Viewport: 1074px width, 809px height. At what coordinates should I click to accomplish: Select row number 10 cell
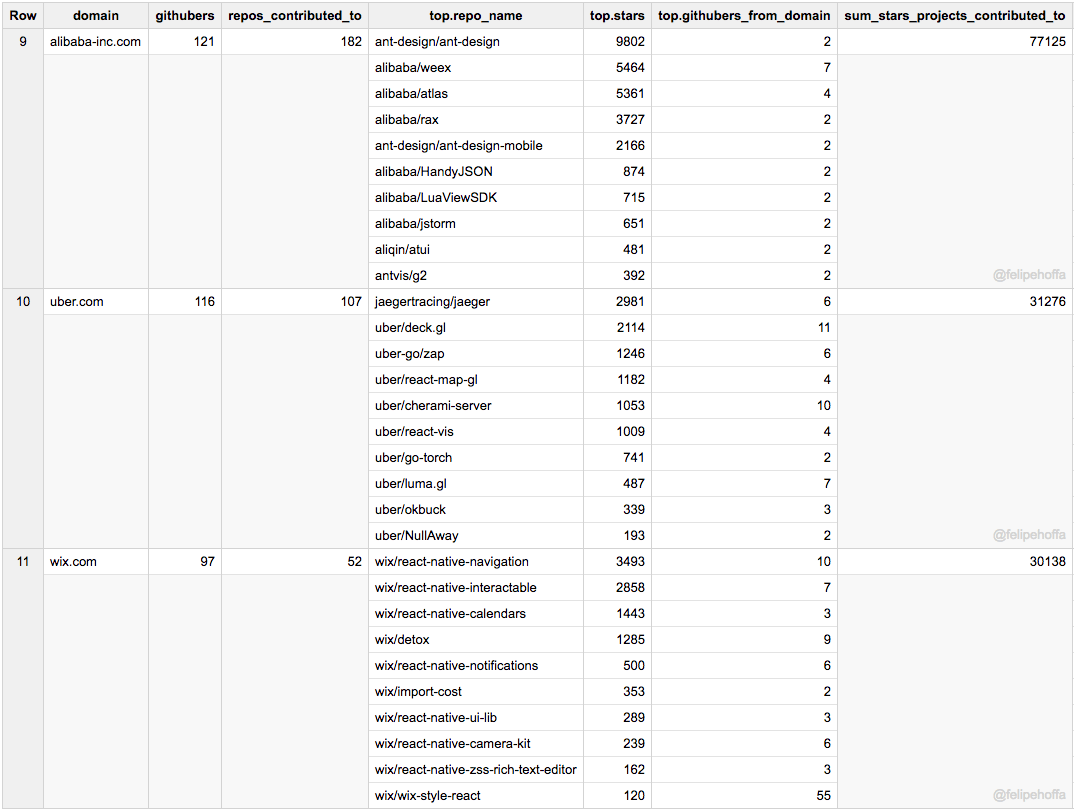(x=23, y=302)
